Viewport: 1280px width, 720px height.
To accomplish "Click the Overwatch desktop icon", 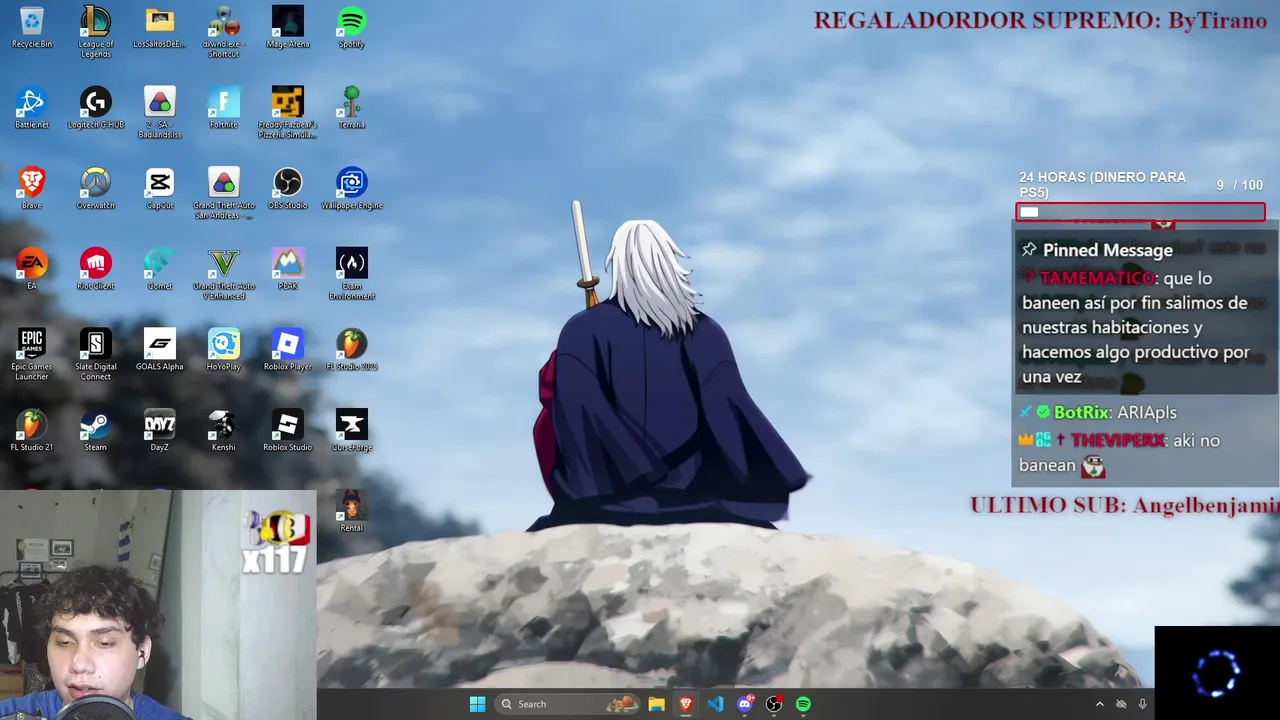I will tap(96, 189).
